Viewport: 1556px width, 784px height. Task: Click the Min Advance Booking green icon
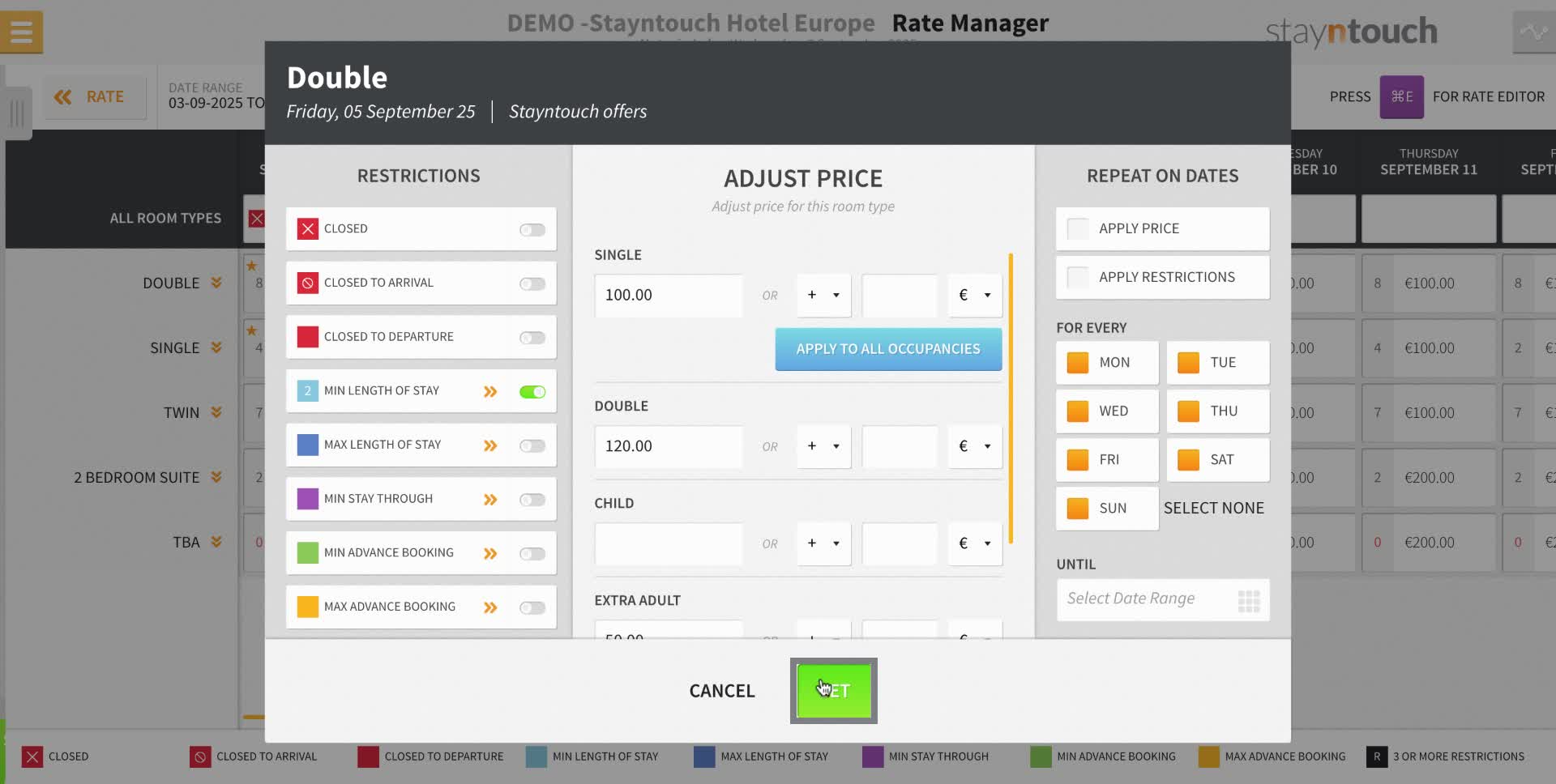point(307,553)
